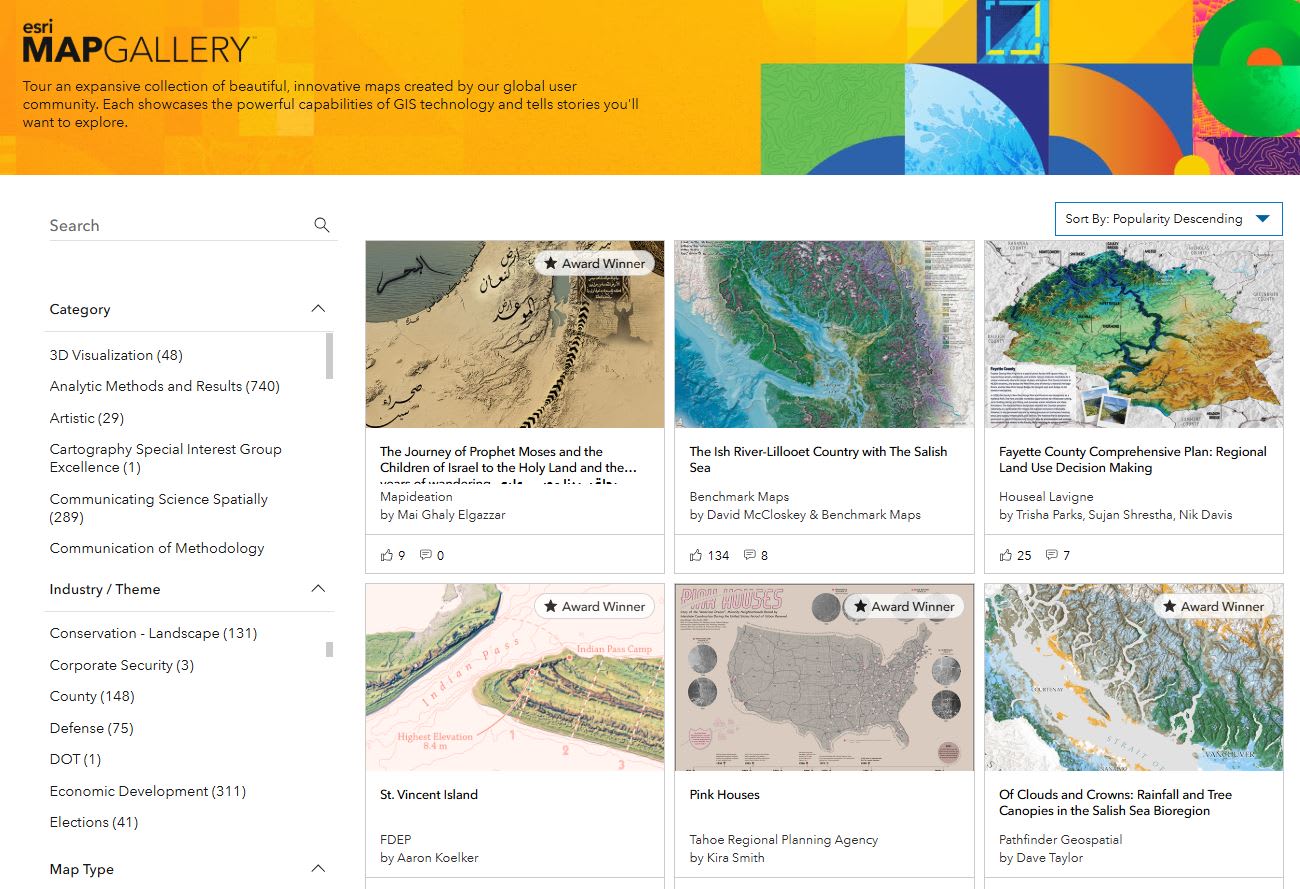Viewport: 1300px width, 889px height.
Task: Click the Industry / Theme list scrollbar
Action: (330, 649)
